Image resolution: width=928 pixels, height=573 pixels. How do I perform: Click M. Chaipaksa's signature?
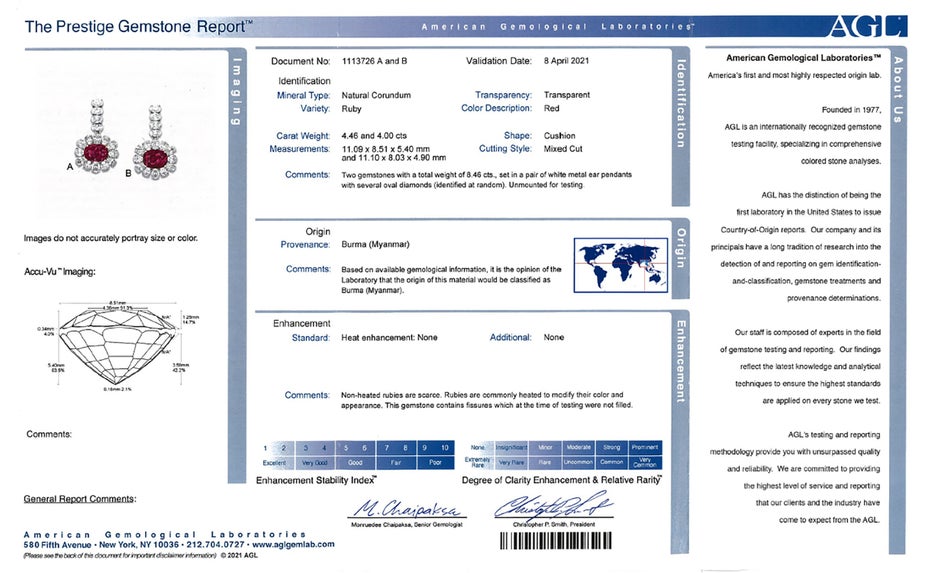pos(393,507)
